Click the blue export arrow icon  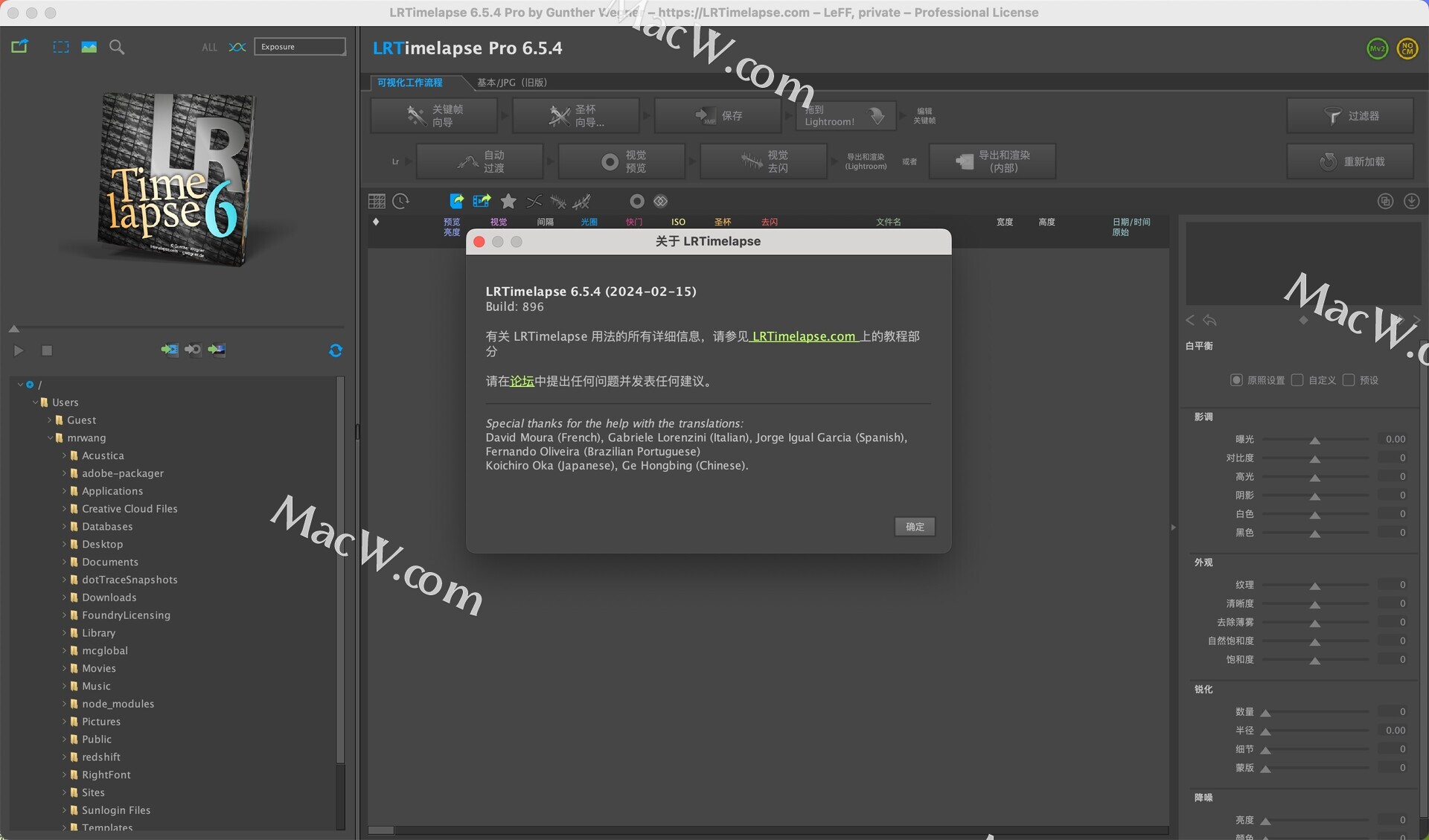tap(456, 201)
